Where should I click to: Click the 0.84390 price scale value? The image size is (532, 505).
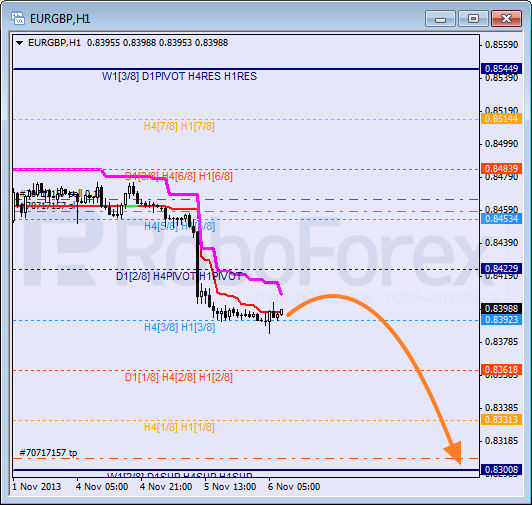(x=501, y=243)
